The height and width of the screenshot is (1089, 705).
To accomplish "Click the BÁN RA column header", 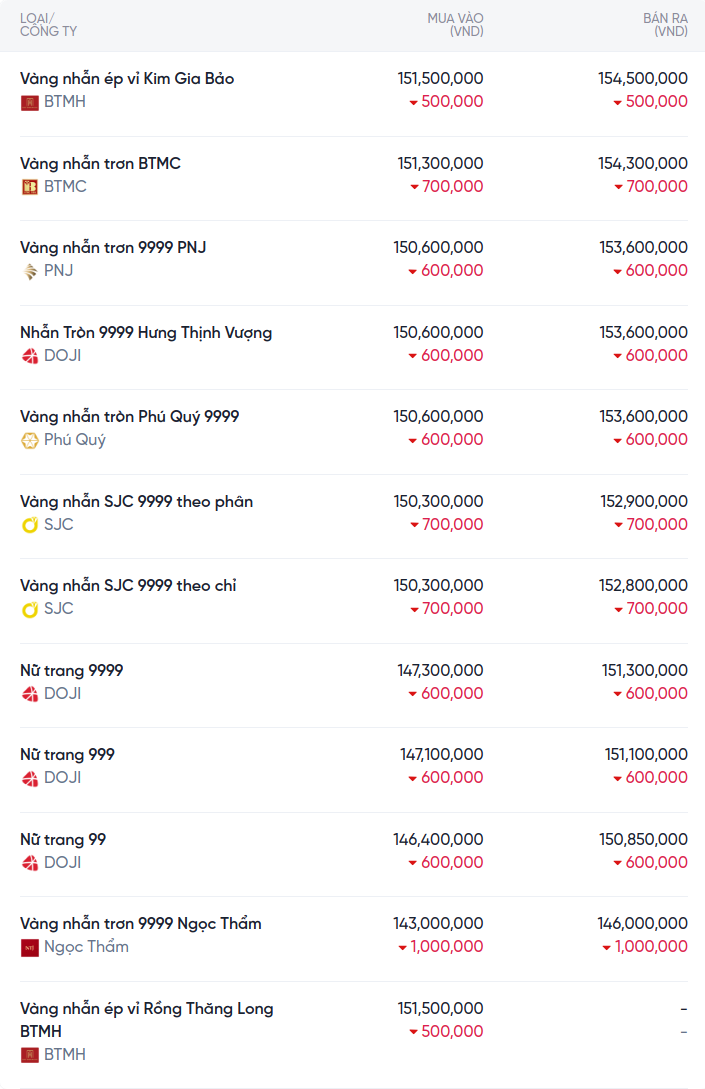I will [x=665, y=25].
